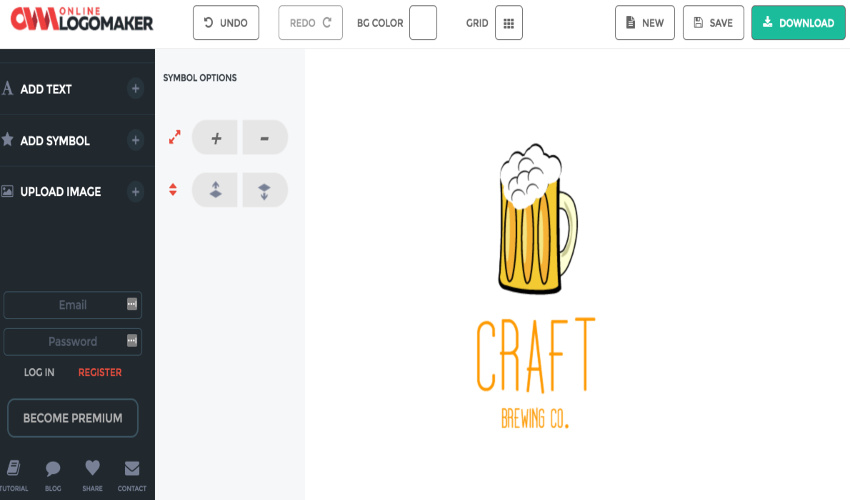Click the Add Symbol star icon
The width and height of the screenshot is (850, 500).
[7, 139]
